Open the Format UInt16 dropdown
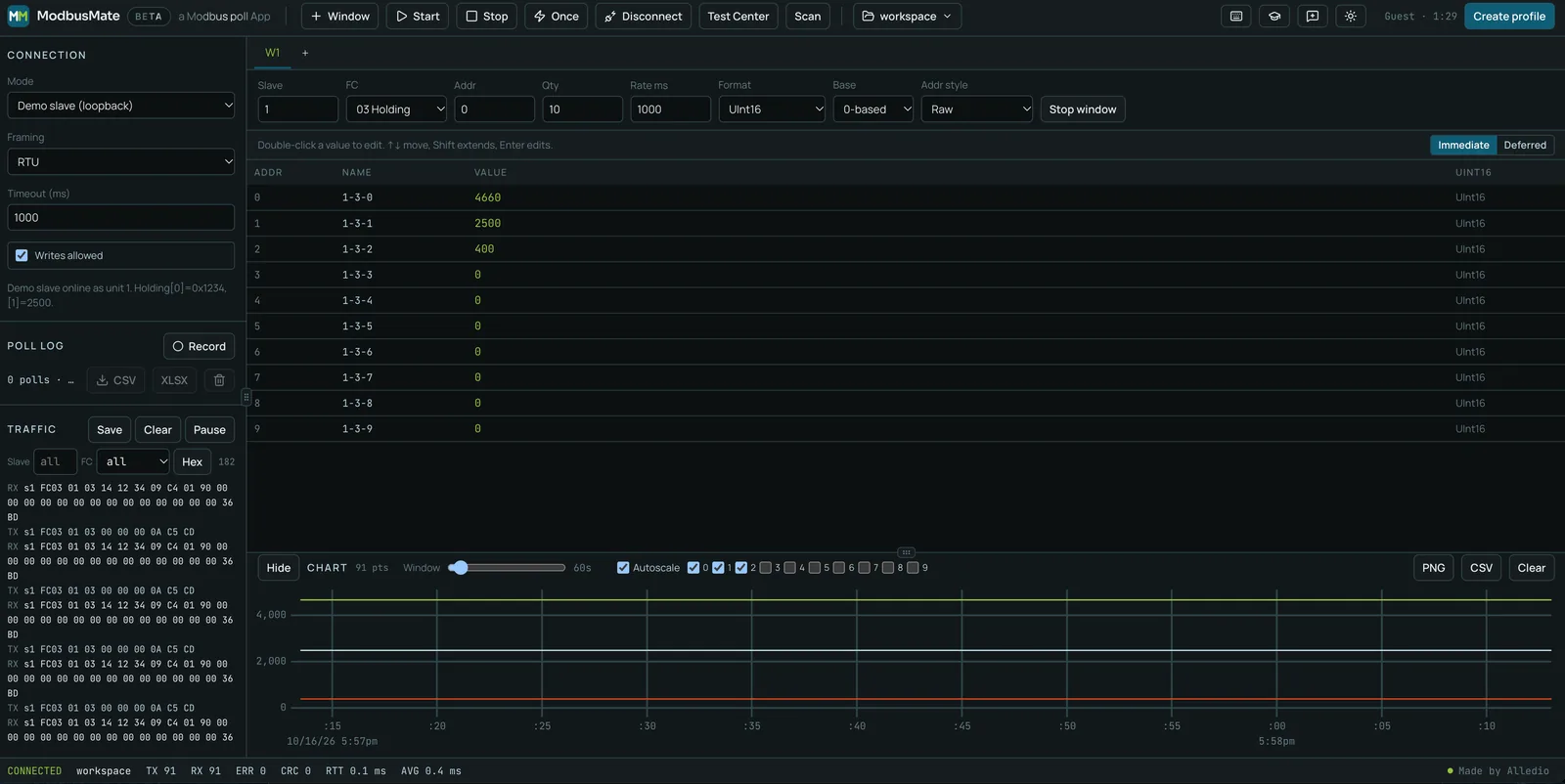 coord(772,109)
